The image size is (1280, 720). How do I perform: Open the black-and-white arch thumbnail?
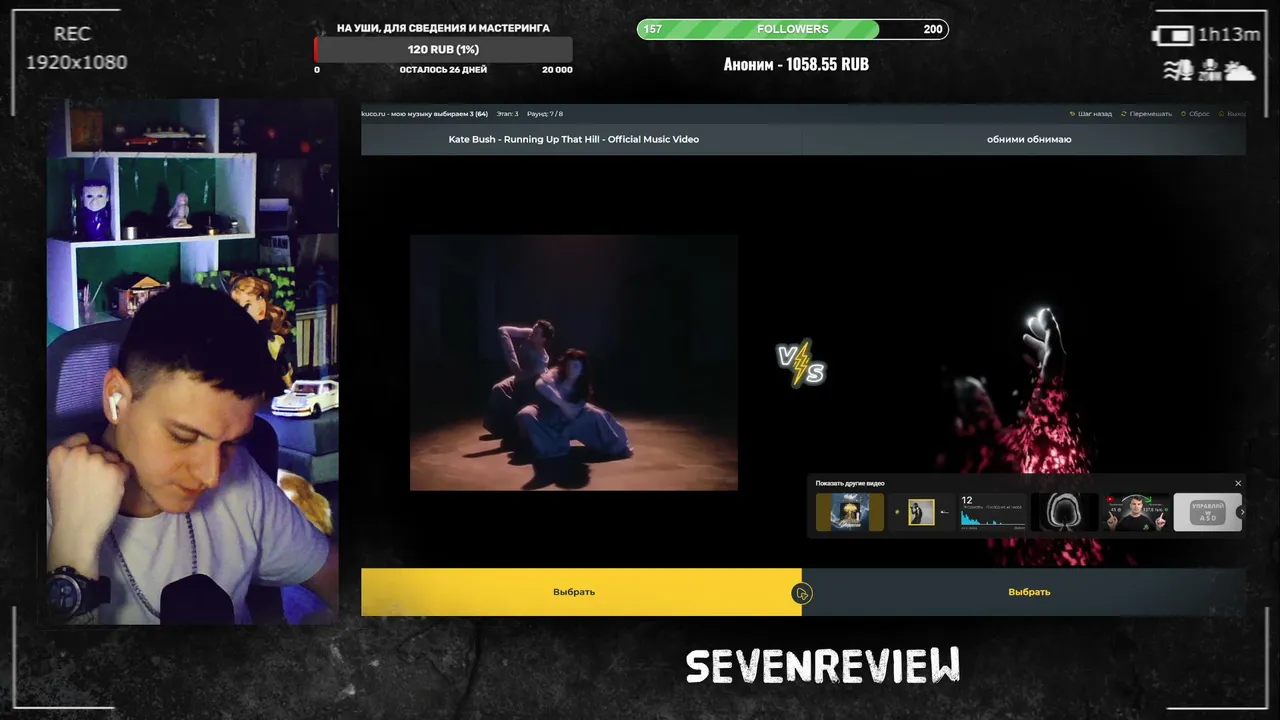pyautogui.click(x=1064, y=513)
